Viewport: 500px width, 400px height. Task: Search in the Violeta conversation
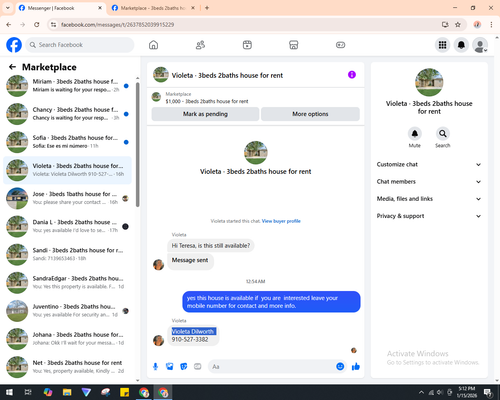tap(443, 134)
